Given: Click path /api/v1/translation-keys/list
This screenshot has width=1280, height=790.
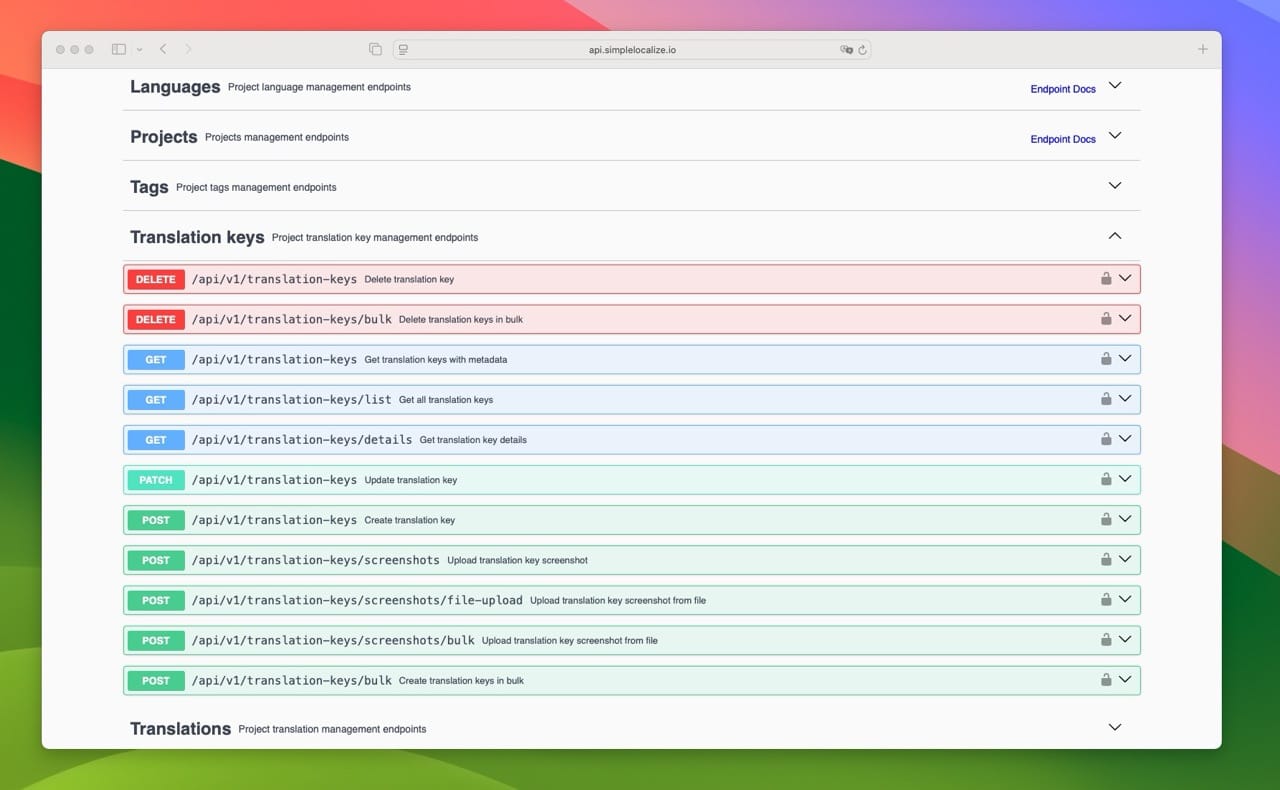Looking at the screenshot, I should pos(292,400).
